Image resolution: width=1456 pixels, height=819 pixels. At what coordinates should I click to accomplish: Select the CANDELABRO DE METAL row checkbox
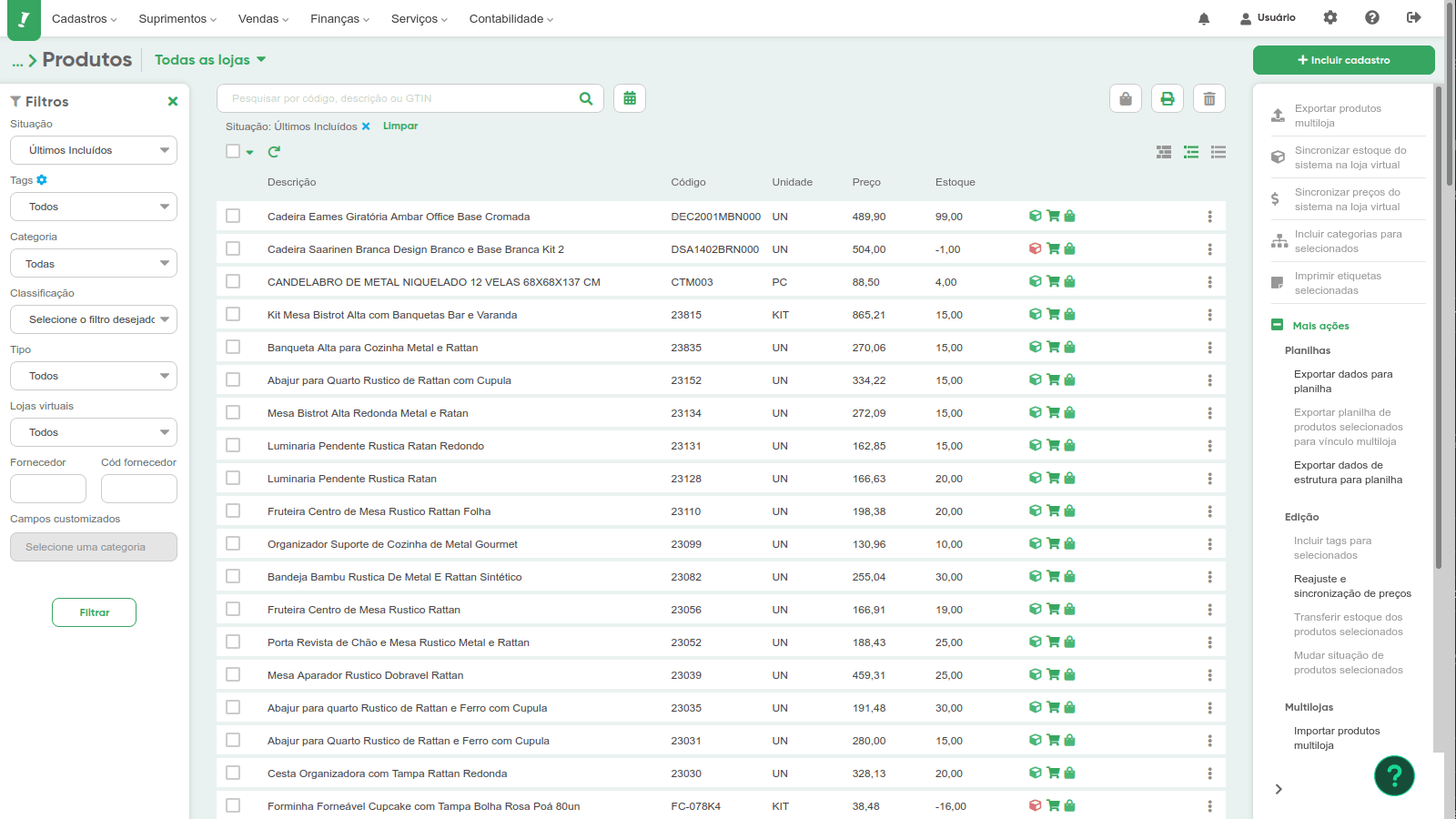(233, 282)
